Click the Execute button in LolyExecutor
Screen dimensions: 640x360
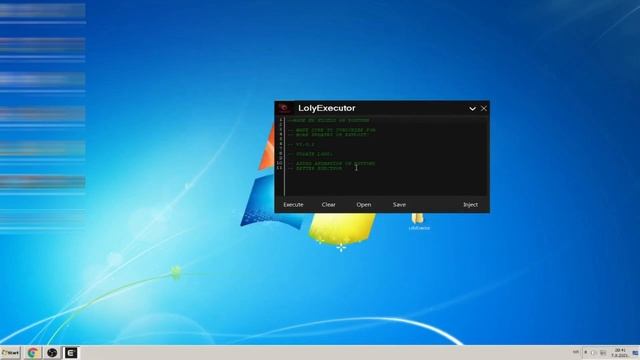click(293, 204)
